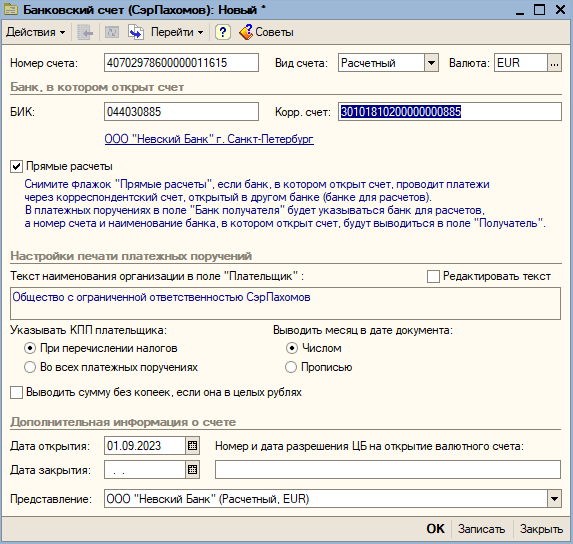
Task: Click the copy document toolbar icon
Action: tap(136, 32)
